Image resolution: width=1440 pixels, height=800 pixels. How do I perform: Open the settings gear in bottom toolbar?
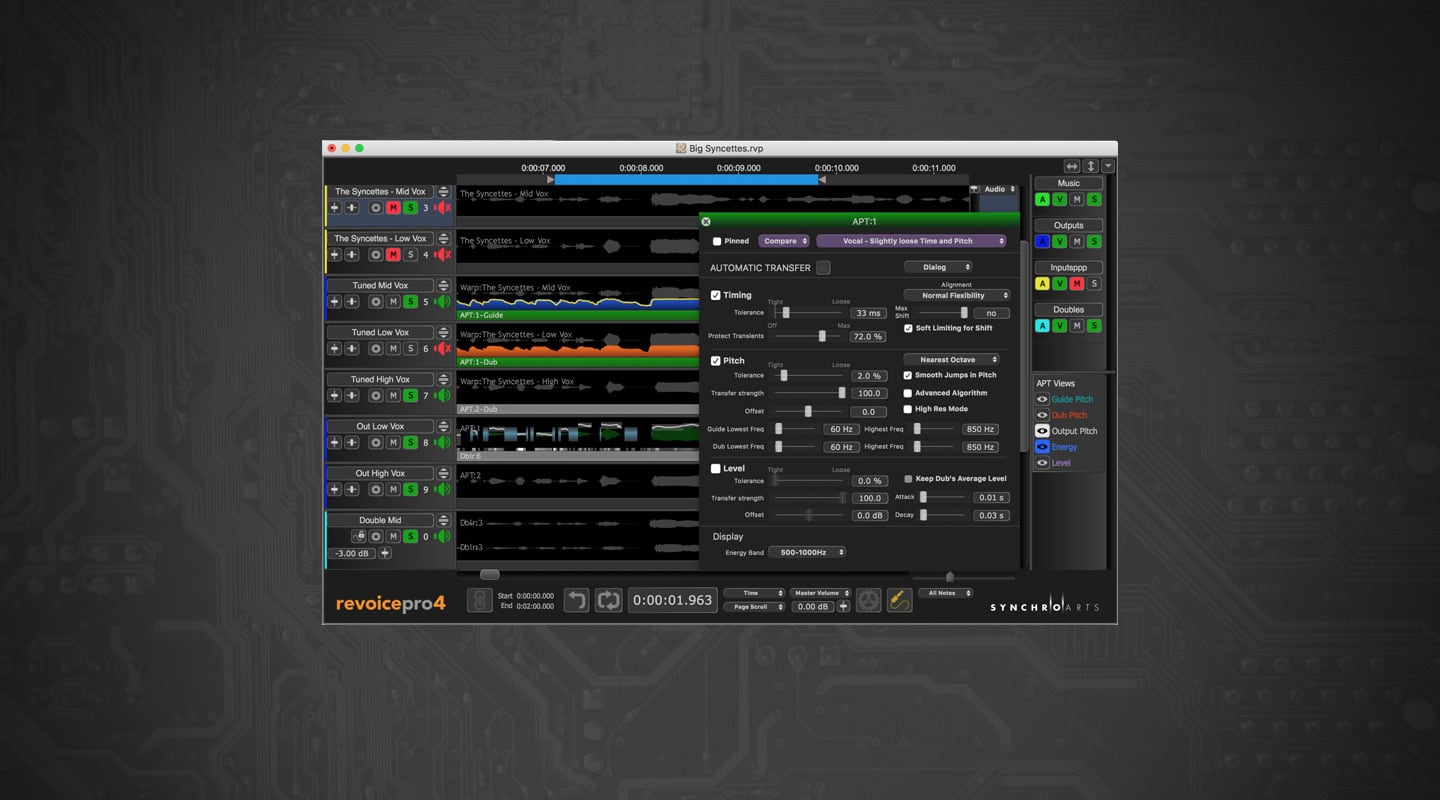[869, 600]
